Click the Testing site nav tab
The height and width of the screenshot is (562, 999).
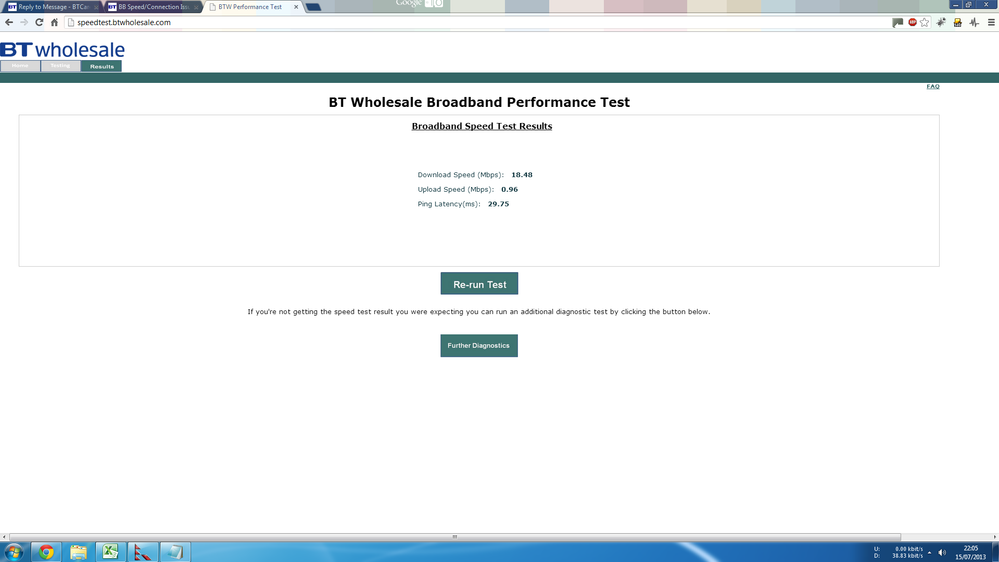[61, 66]
